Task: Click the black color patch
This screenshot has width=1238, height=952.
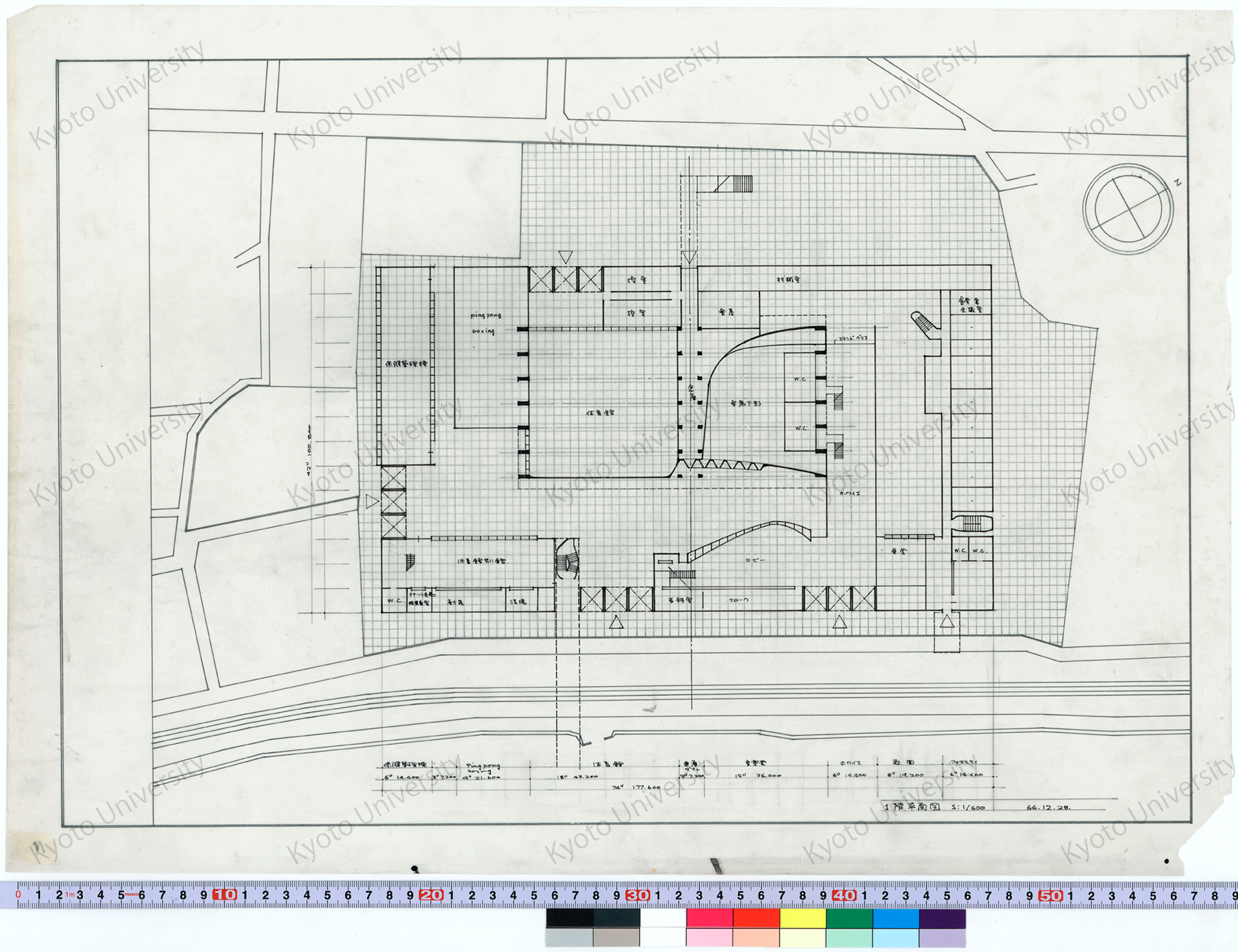Action: 570,918
